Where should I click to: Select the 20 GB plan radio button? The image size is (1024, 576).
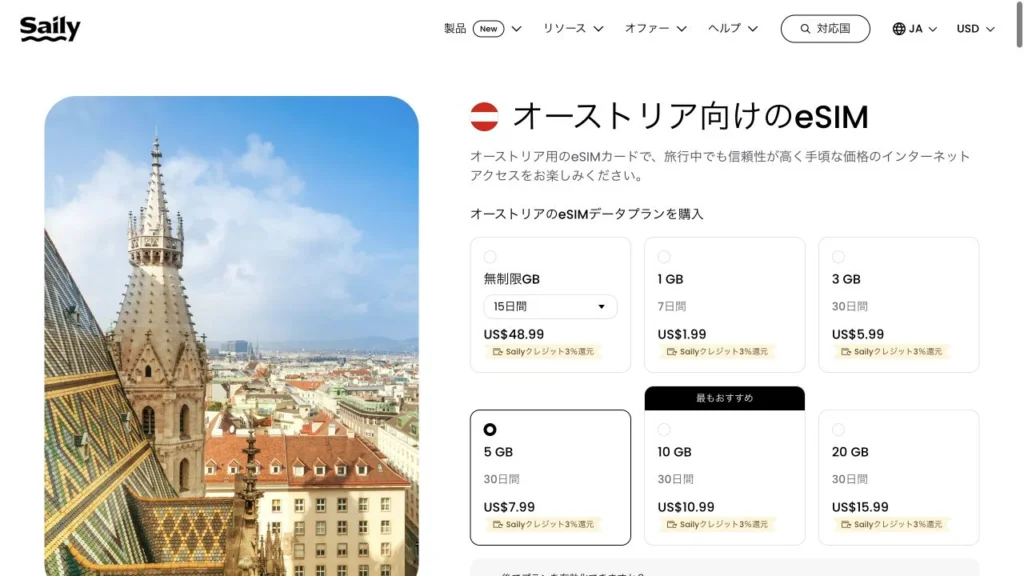click(839, 429)
